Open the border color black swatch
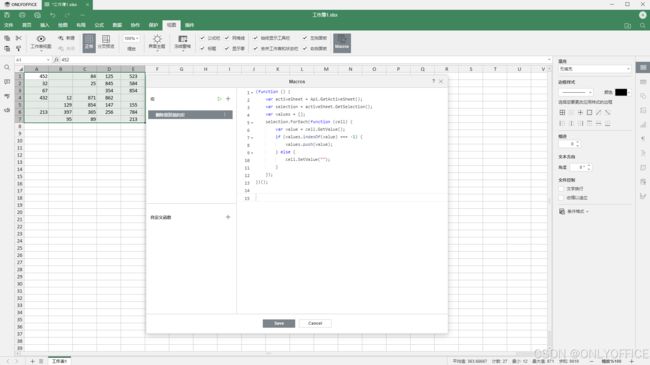This screenshot has width=650, height=365. coord(621,92)
